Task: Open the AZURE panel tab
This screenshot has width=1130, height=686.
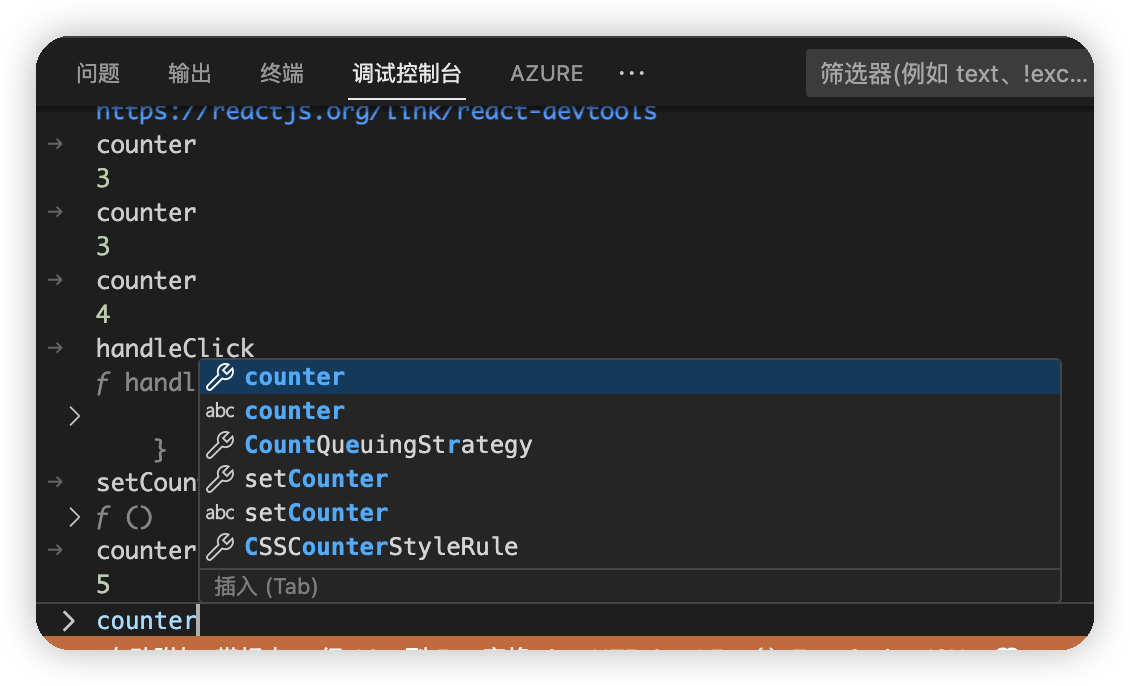Action: [x=546, y=73]
